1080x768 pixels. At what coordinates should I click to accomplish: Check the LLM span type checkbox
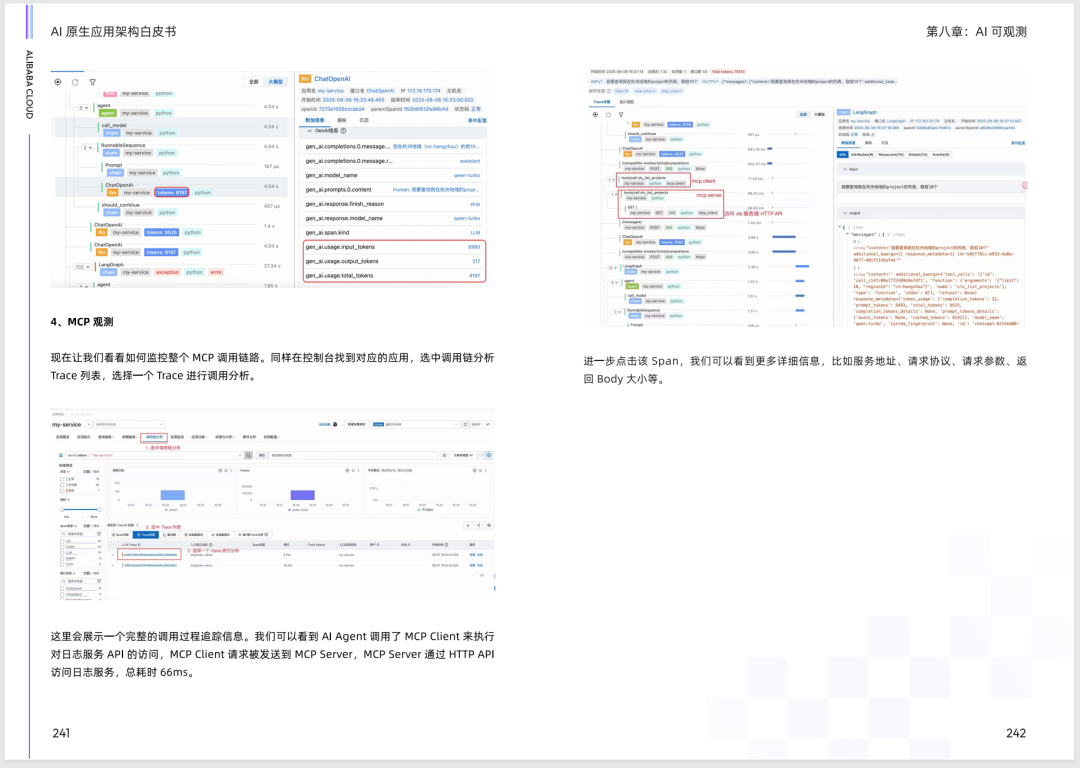tap(62, 552)
